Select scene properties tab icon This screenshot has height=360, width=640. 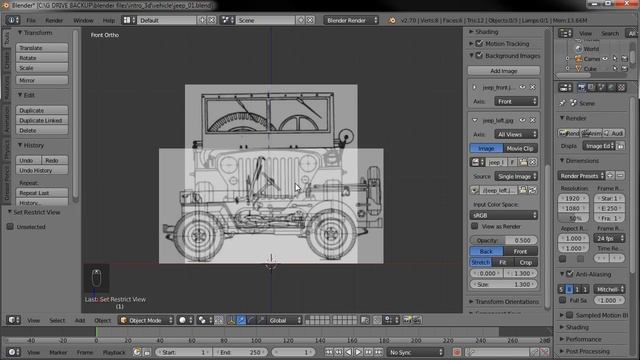(601, 87)
